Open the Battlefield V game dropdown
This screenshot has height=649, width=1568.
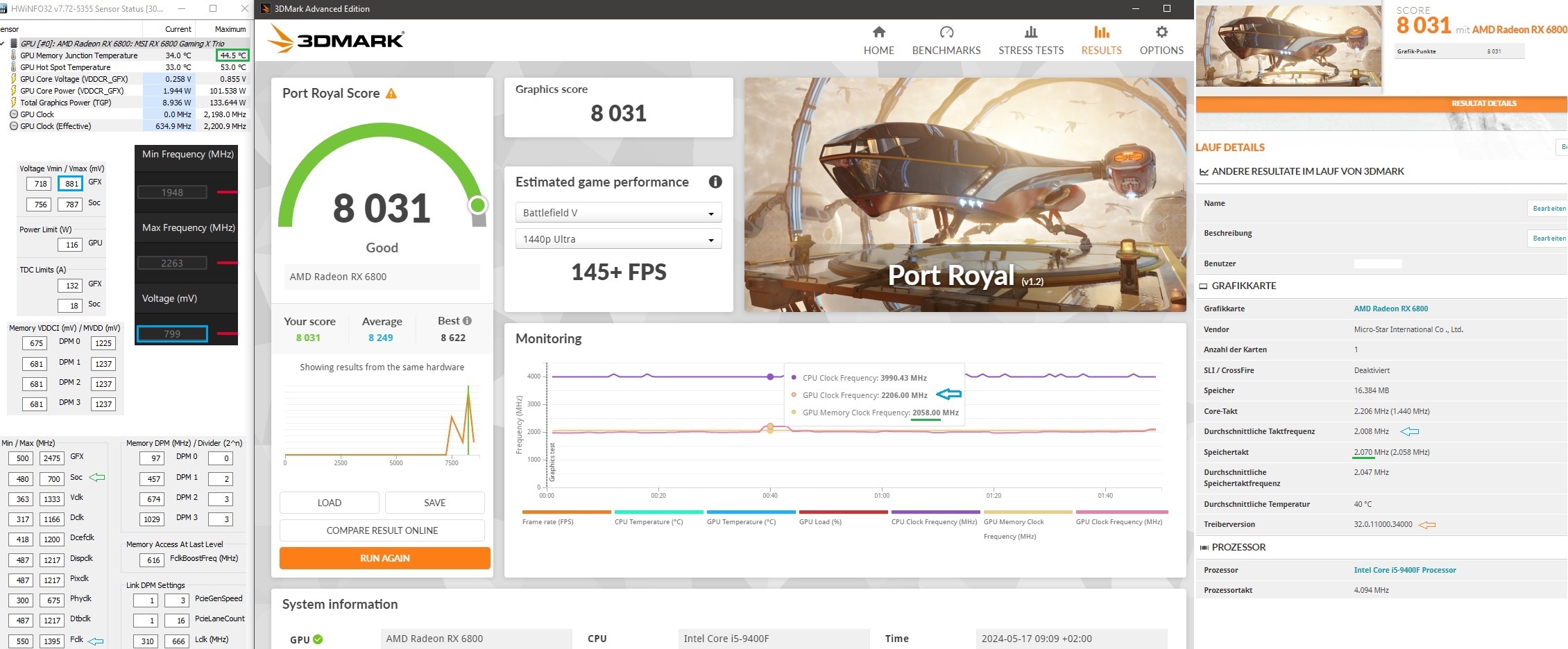618,212
